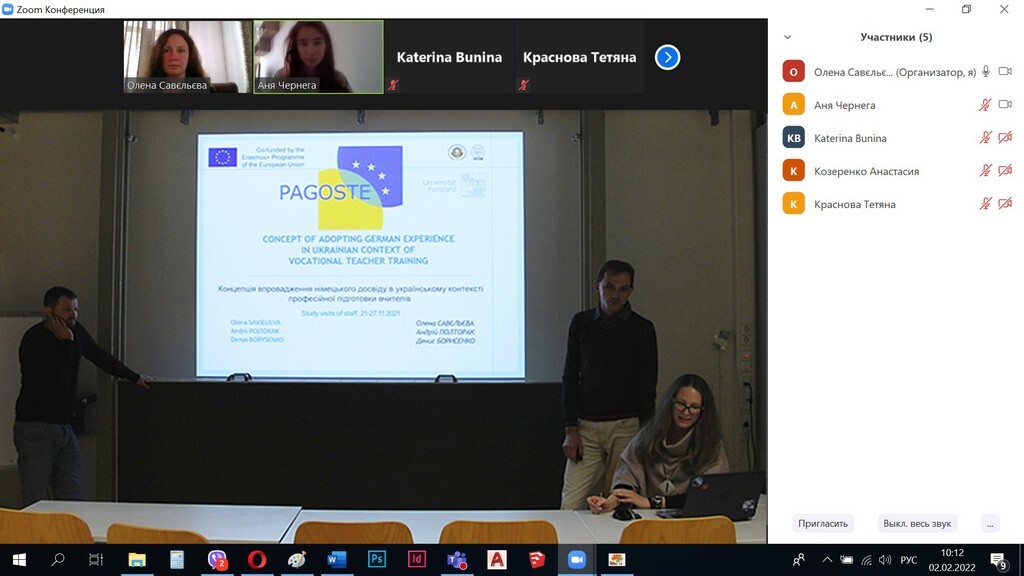Click the KB avatar for Katerina Bunina
The height and width of the screenshot is (576, 1024).
click(793, 138)
